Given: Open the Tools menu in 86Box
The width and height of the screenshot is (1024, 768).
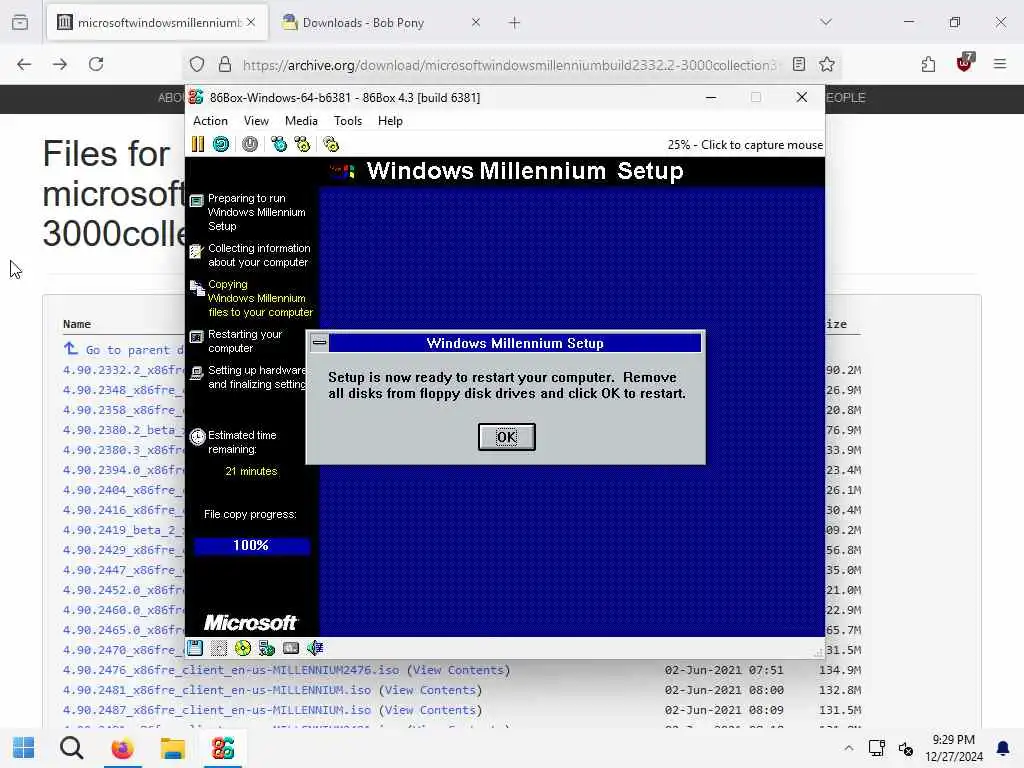Looking at the screenshot, I should 347,121.
